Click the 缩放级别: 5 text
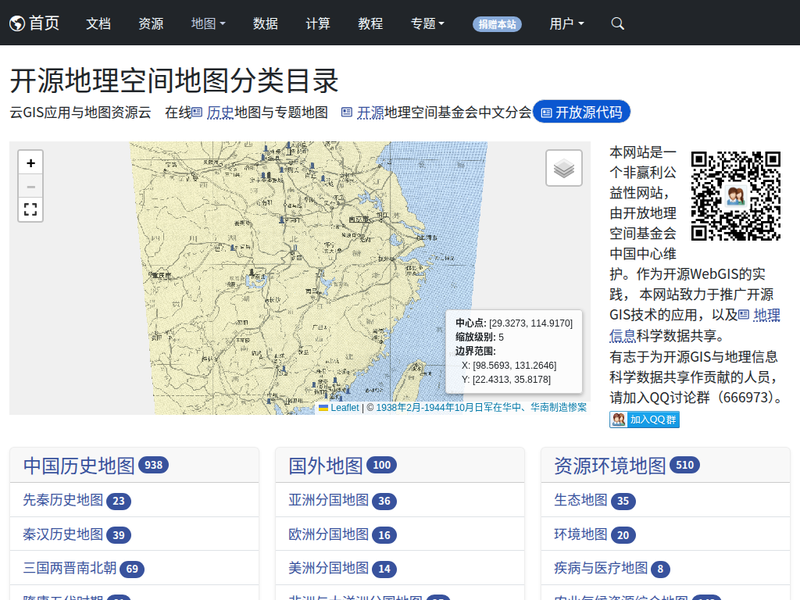Image resolution: width=800 pixels, height=600 pixels. [x=480, y=337]
